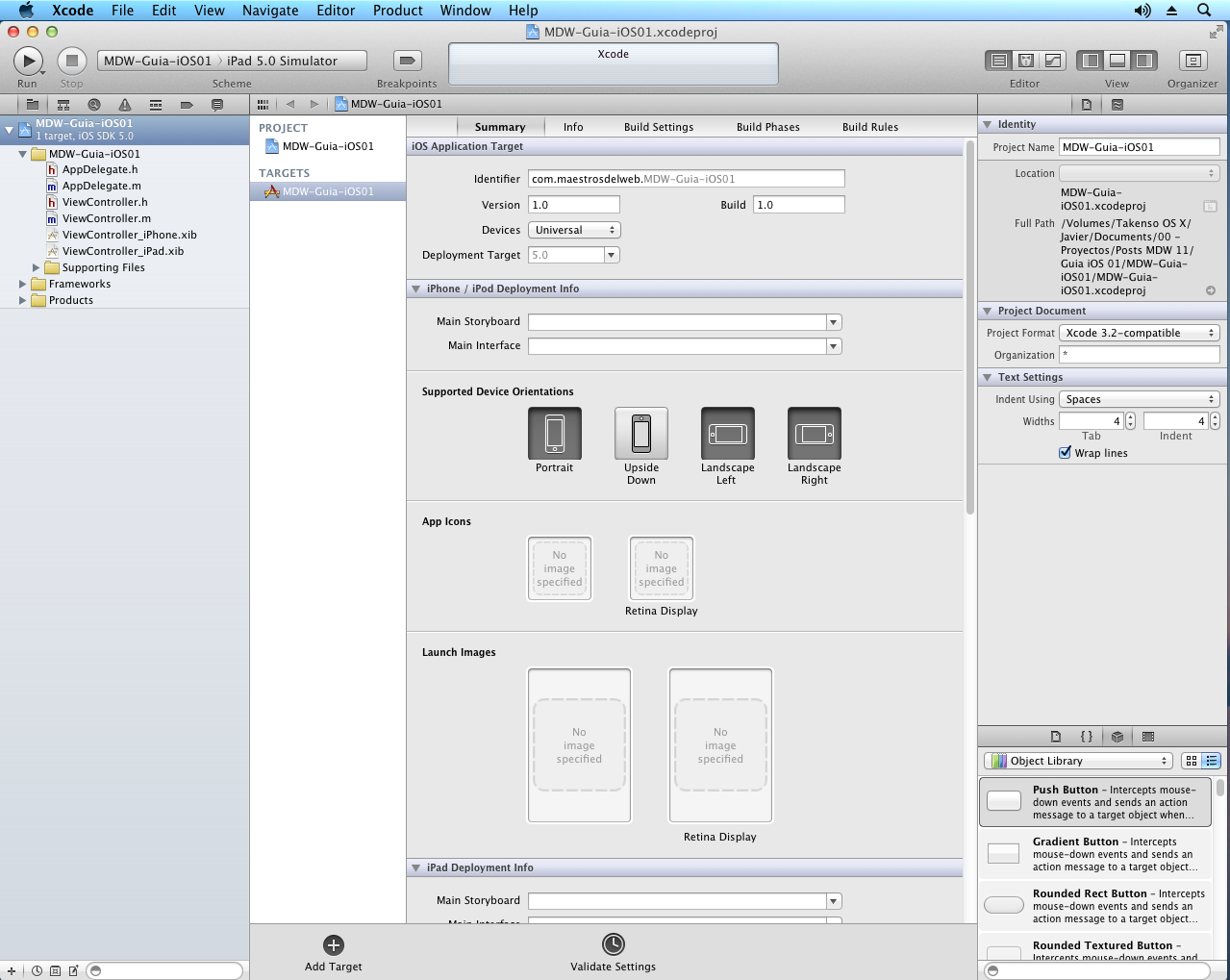Show the Code Snippet library
This screenshot has height=980, width=1230.
[x=1087, y=737]
